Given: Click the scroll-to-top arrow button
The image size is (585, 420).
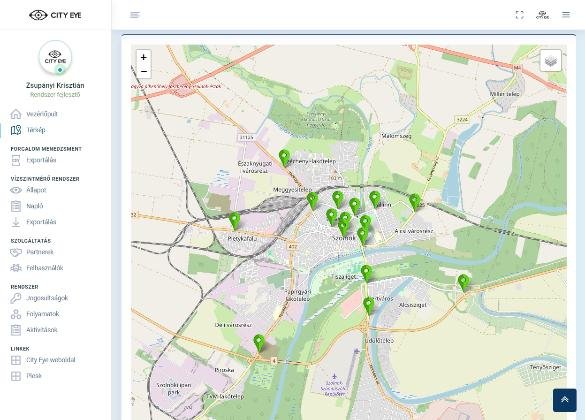Looking at the screenshot, I should coord(564,400).
